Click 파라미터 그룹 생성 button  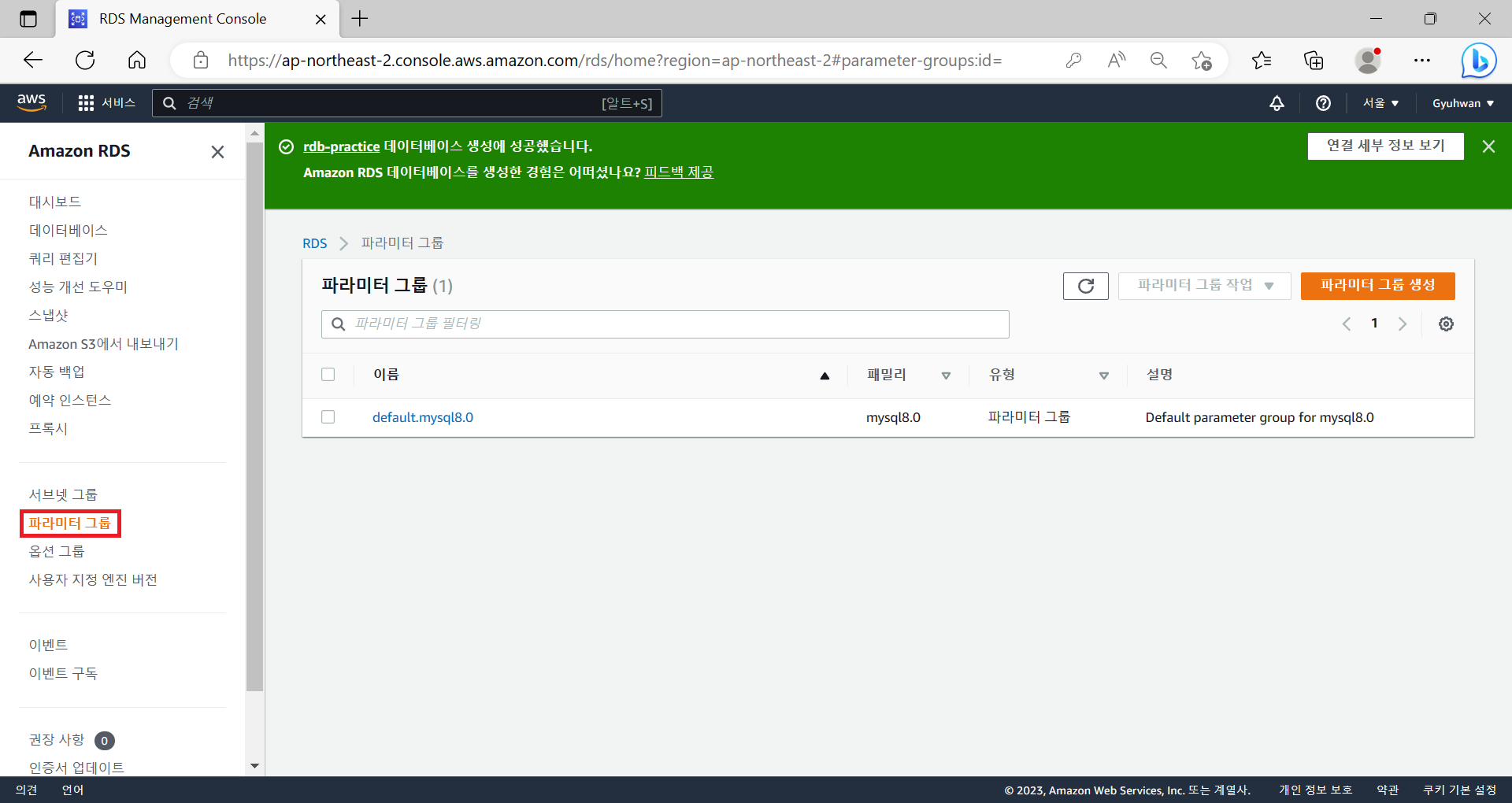coord(1377,286)
